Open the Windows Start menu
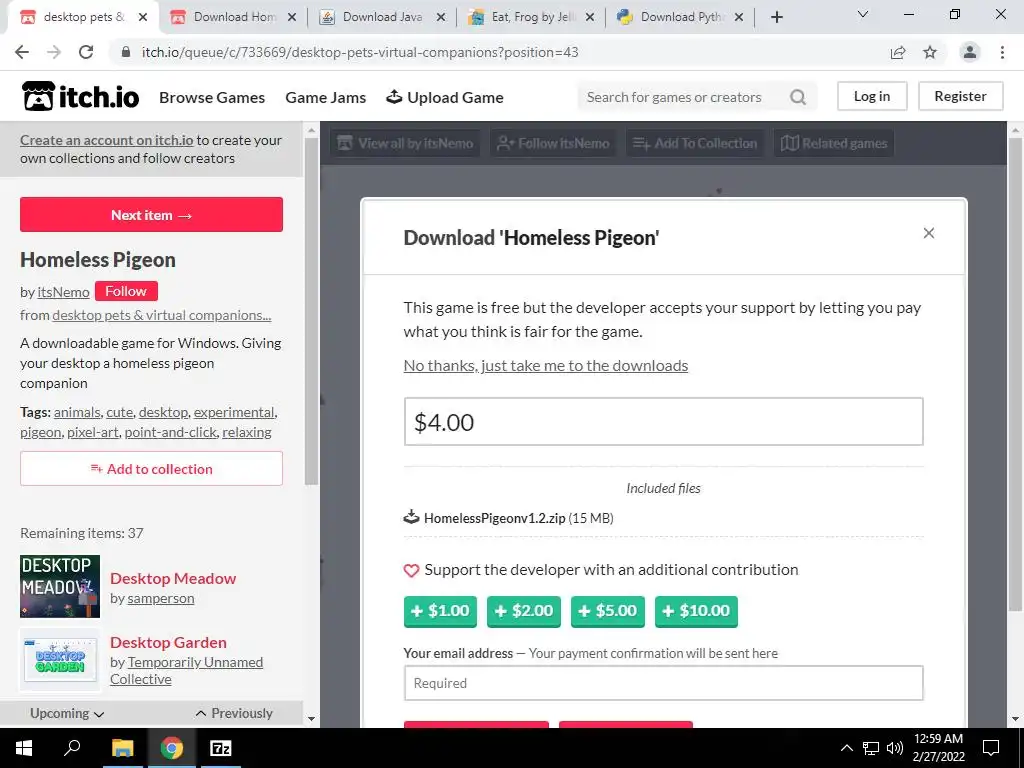This screenshot has height=768, width=1024. (24, 748)
